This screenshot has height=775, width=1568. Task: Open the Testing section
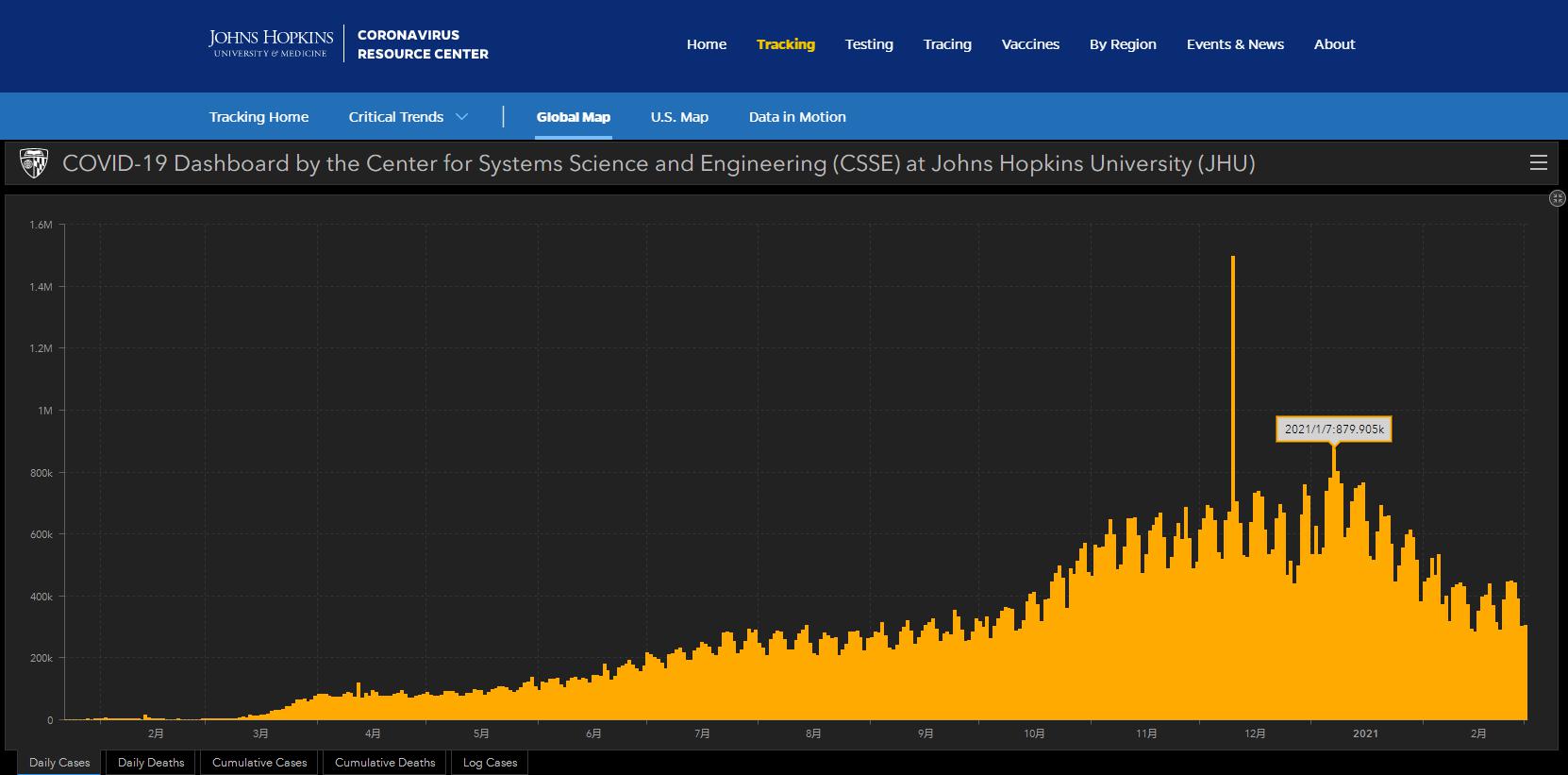coord(869,44)
